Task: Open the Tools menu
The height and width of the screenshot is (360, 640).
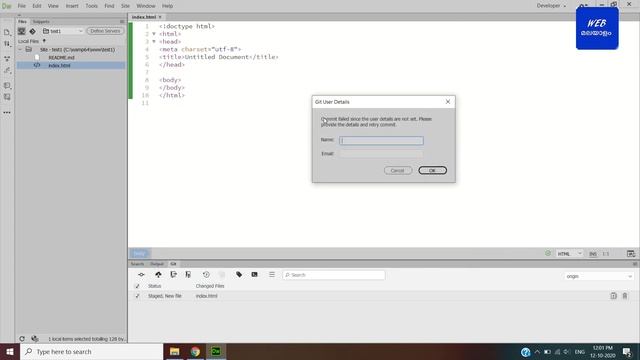Action: tap(91, 6)
